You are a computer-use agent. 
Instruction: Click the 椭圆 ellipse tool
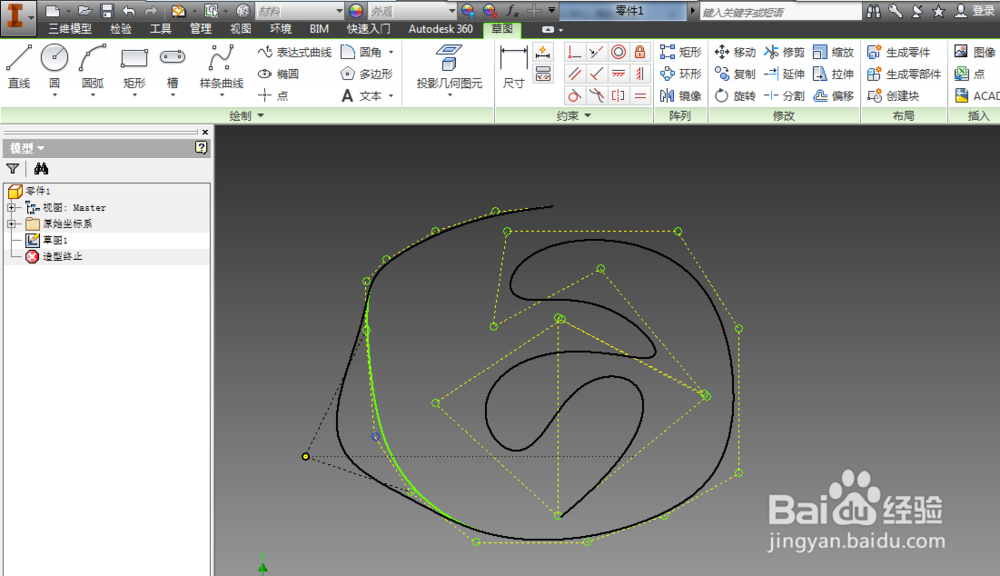coord(279,74)
